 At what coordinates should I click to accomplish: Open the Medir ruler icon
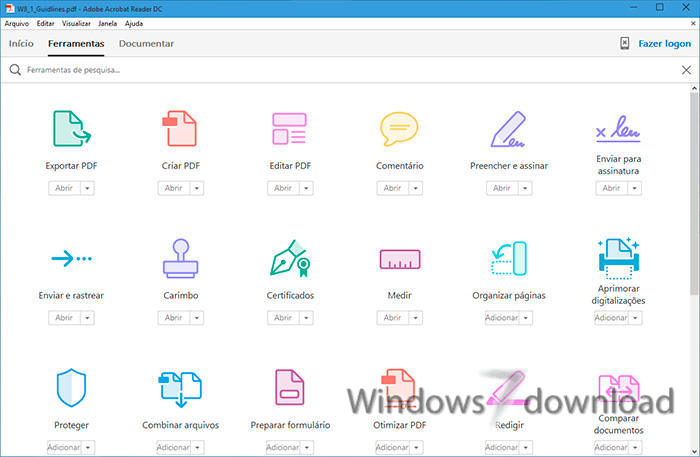pos(400,259)
